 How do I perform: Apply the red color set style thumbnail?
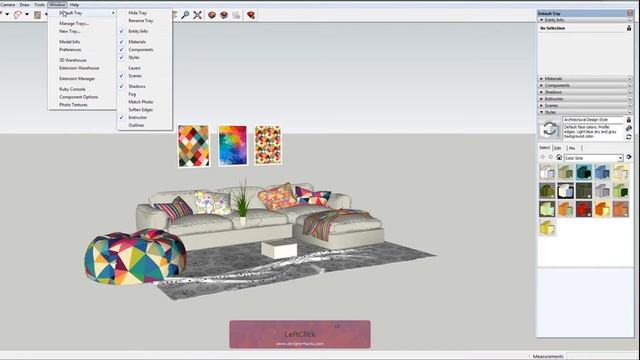pyautogui.click(x=584, y=209)
